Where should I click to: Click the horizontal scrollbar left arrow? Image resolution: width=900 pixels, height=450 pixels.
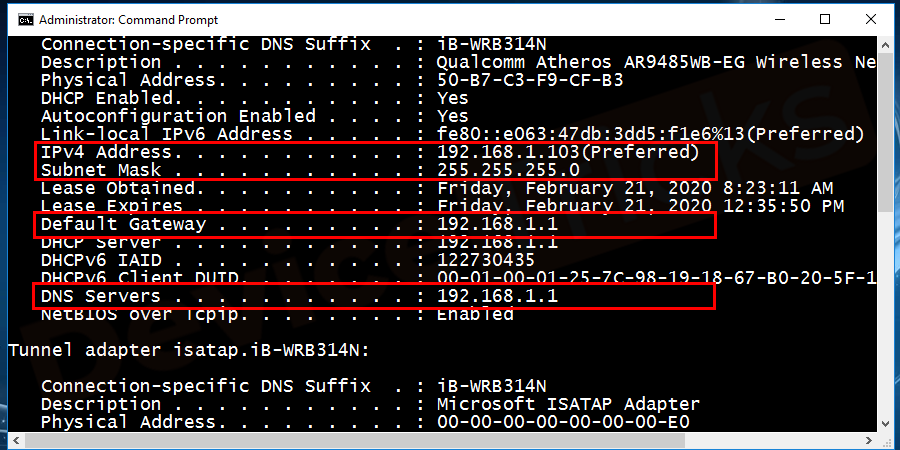pyautogui.click(x=14, y=440)
